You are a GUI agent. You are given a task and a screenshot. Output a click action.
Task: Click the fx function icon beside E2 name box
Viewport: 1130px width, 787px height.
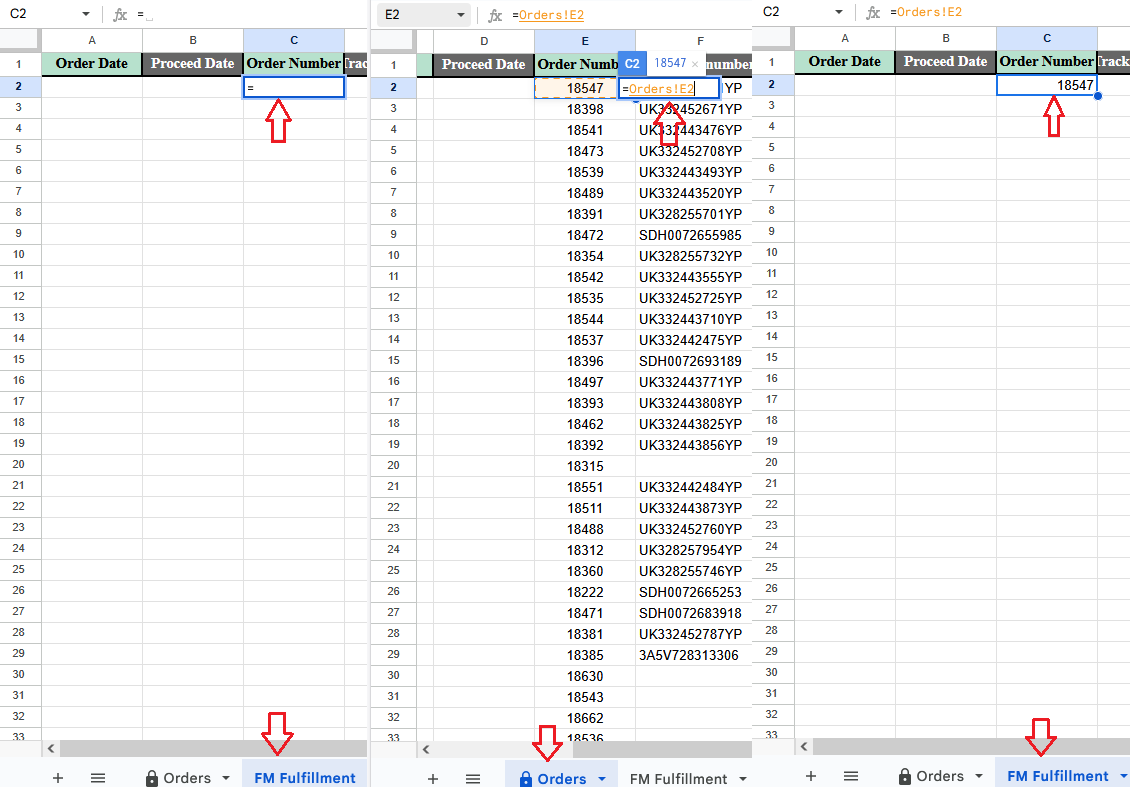[x=495, y=16]
